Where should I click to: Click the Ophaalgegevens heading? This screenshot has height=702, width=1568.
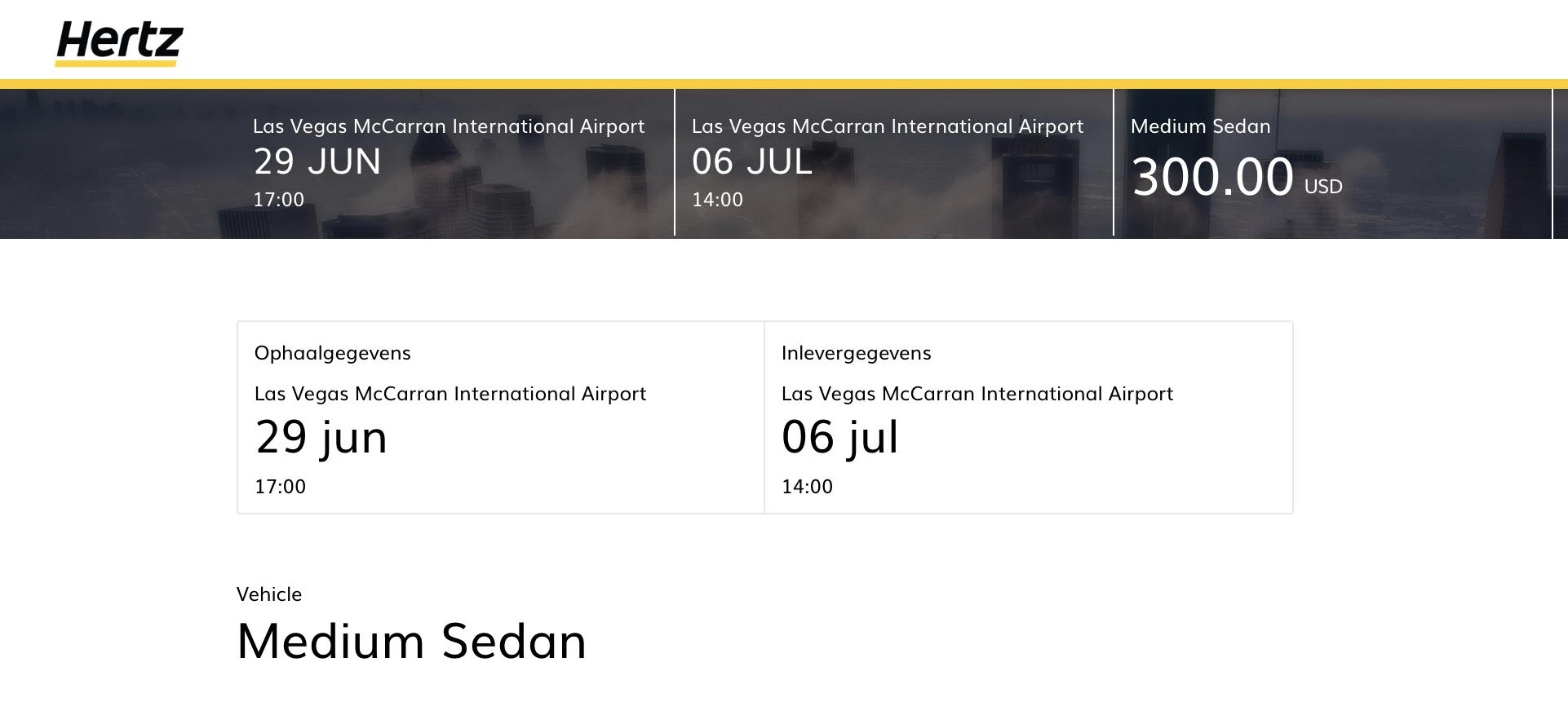[x=332, y=353]
